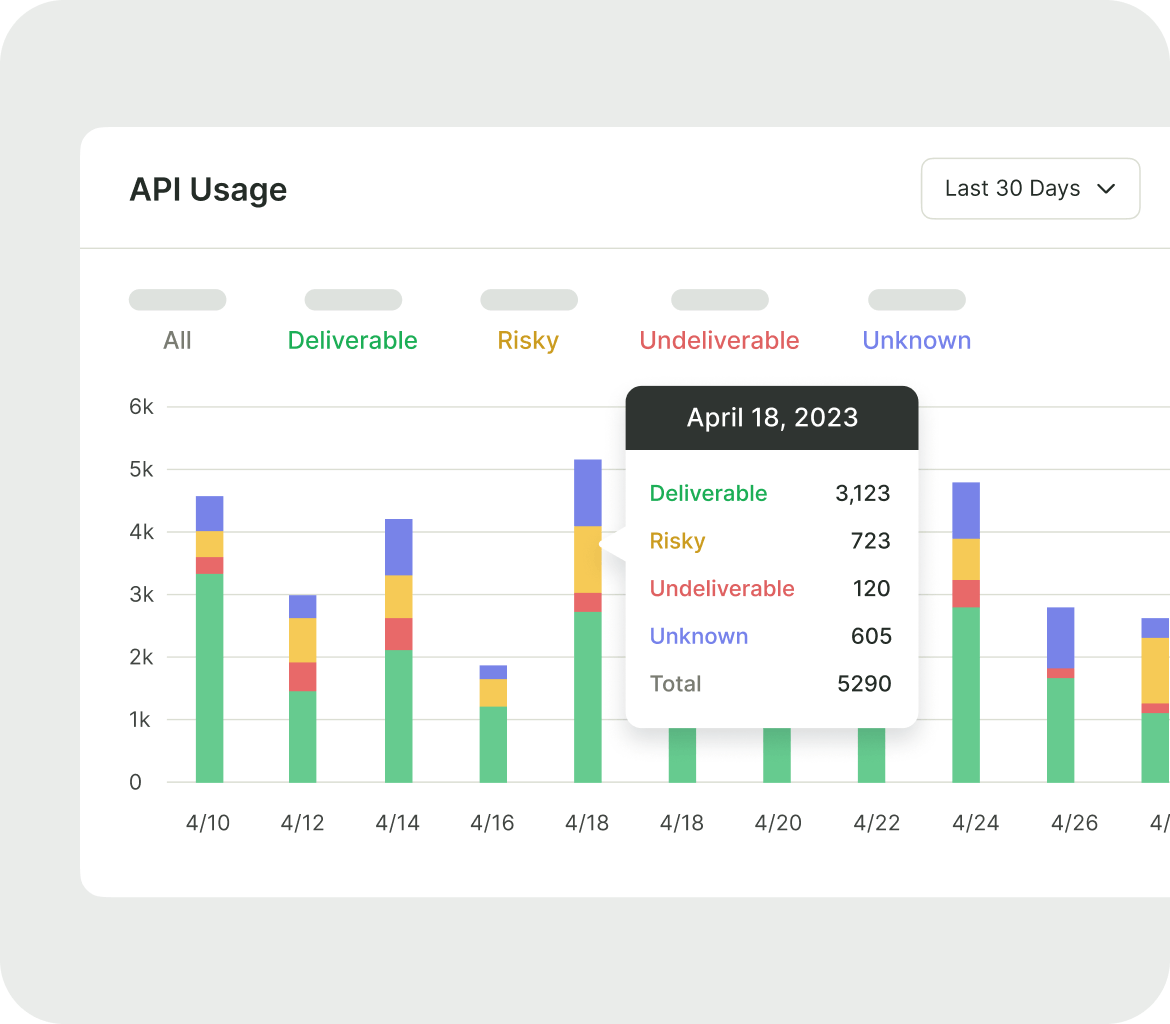Image resolution: width=1170 pixels, height=1024 pixels.
Task: Click the Unknown entry in the tooltip
Action: pyautogui.click(x=698, y=636)
